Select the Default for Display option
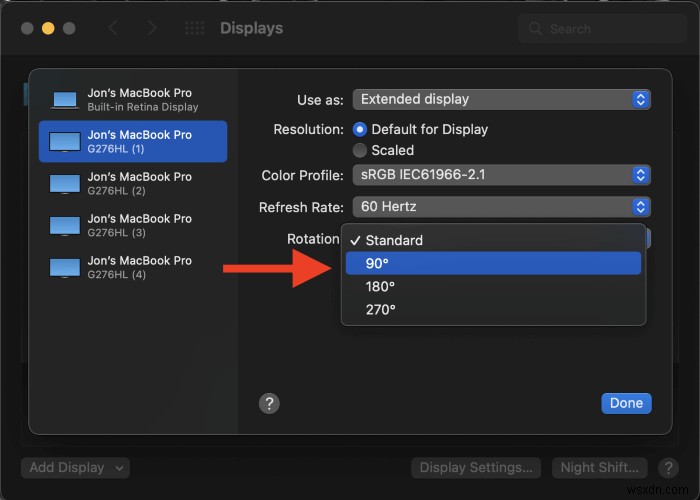The width and height of the screenshot is (700, 500). coord(361,129)
